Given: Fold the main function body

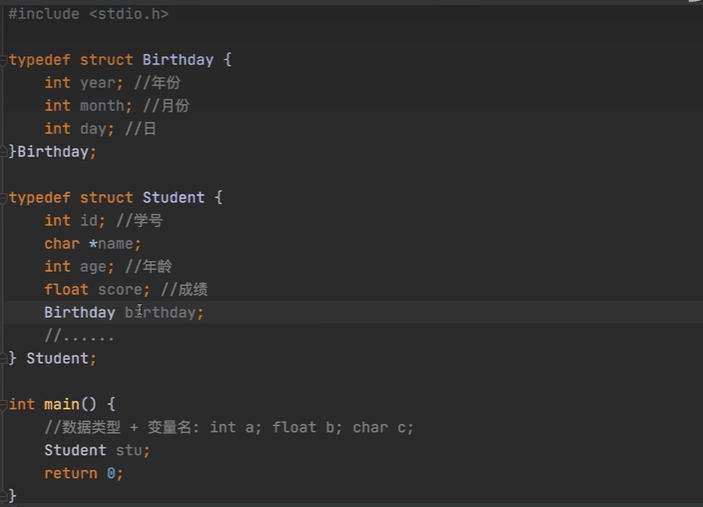Looking at the screenshot, I should point(6,404).
